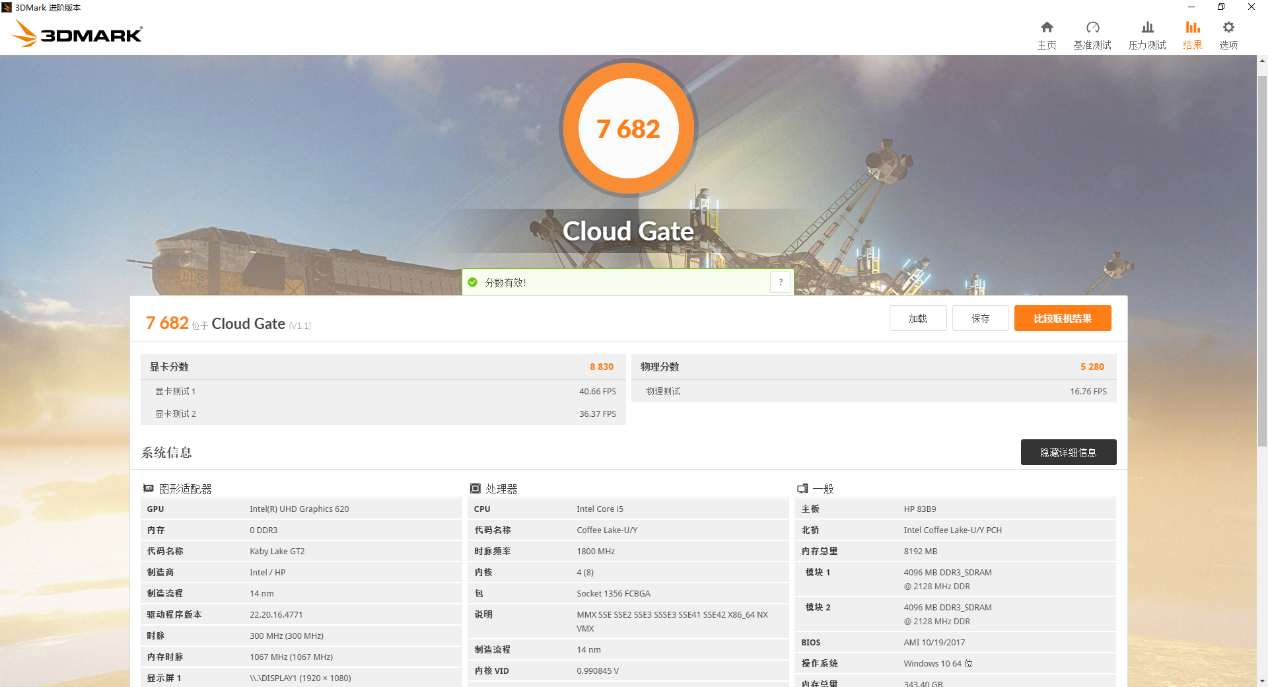The width and height of the screenshot is (1268, 687).
Task: Click the question mark help button
Action: tap(780, 283)
